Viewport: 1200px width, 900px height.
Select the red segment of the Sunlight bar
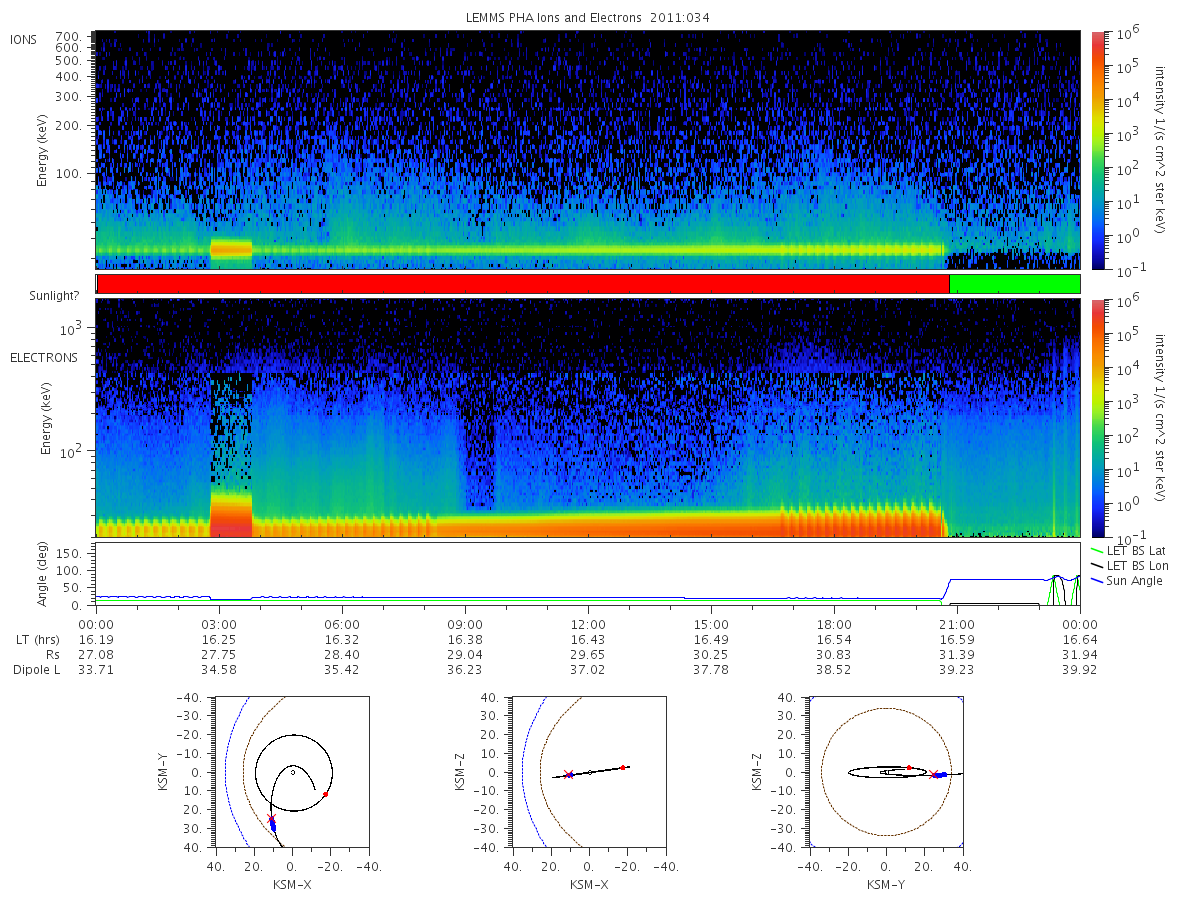(523, 284)
